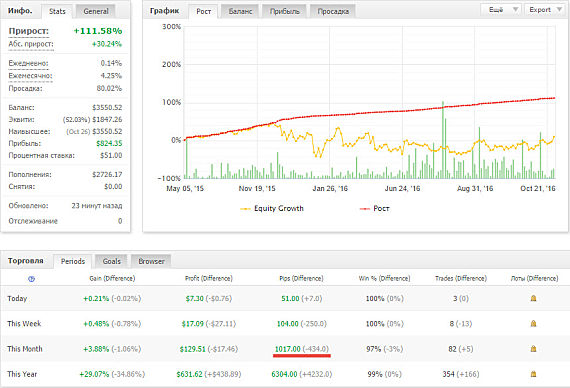This screenshot has width=570, height=388.
Task: Click the This Year row label
Action: (22, 374)
